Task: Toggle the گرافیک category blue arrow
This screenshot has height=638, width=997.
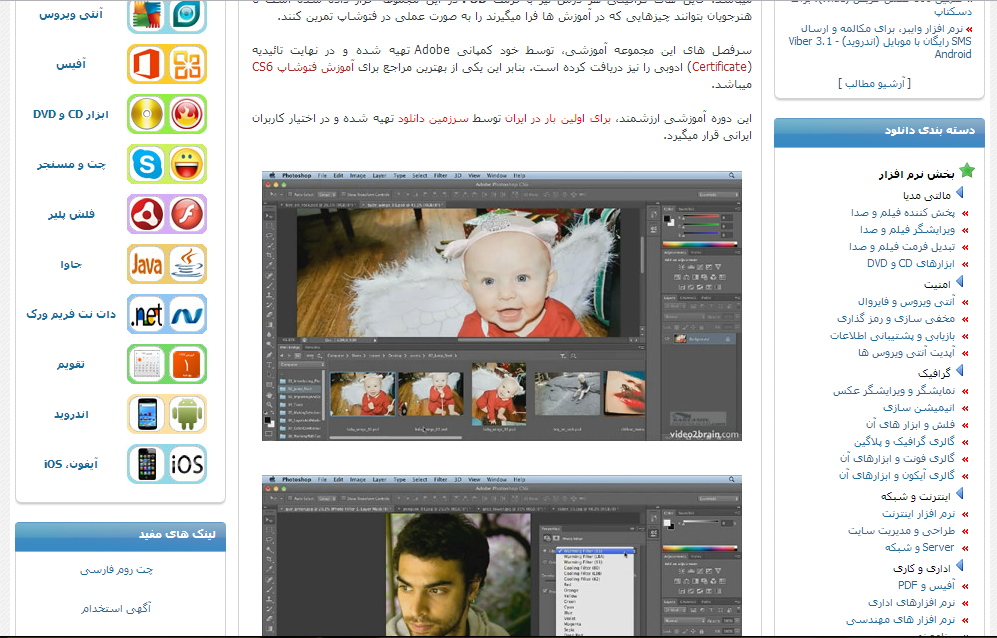Action: point(960,371)
